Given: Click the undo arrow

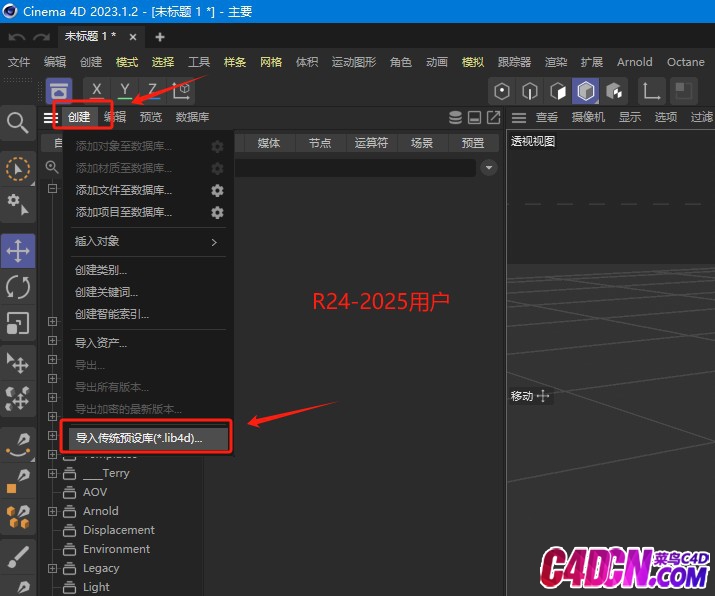Looking at the screenshot, I should 17,37.
